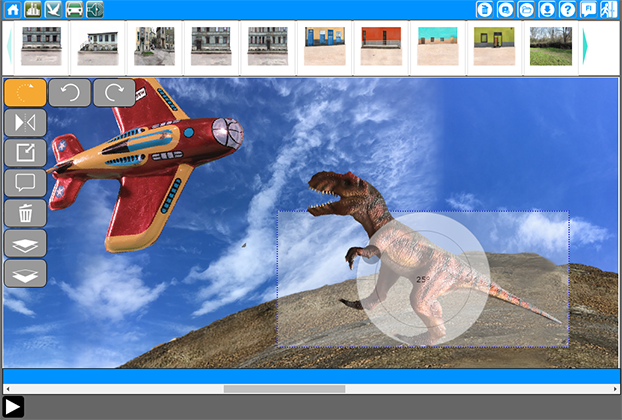The width and height of the screenshot is (622, 420).
Task: Click the lower layers icon
Action: [x=25, y=274]
